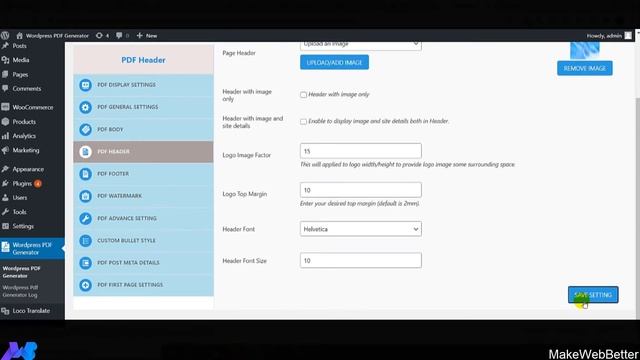Open the PDF Watermark icon
Screen dimensions: 640x360
(x=85, y=196)
